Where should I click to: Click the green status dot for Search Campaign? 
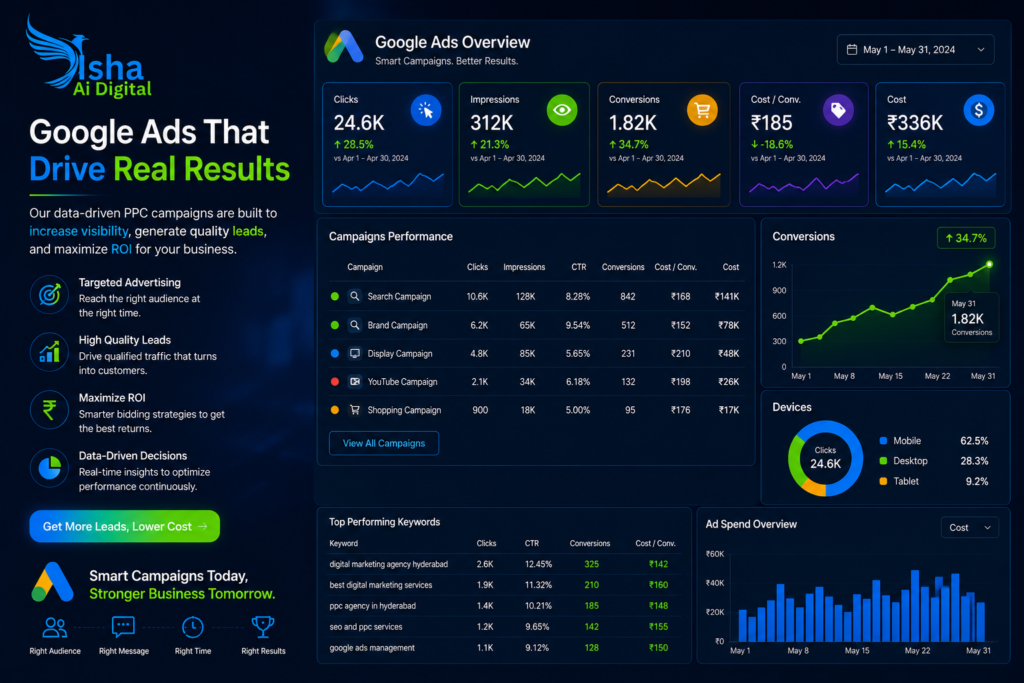pos(335,296)
